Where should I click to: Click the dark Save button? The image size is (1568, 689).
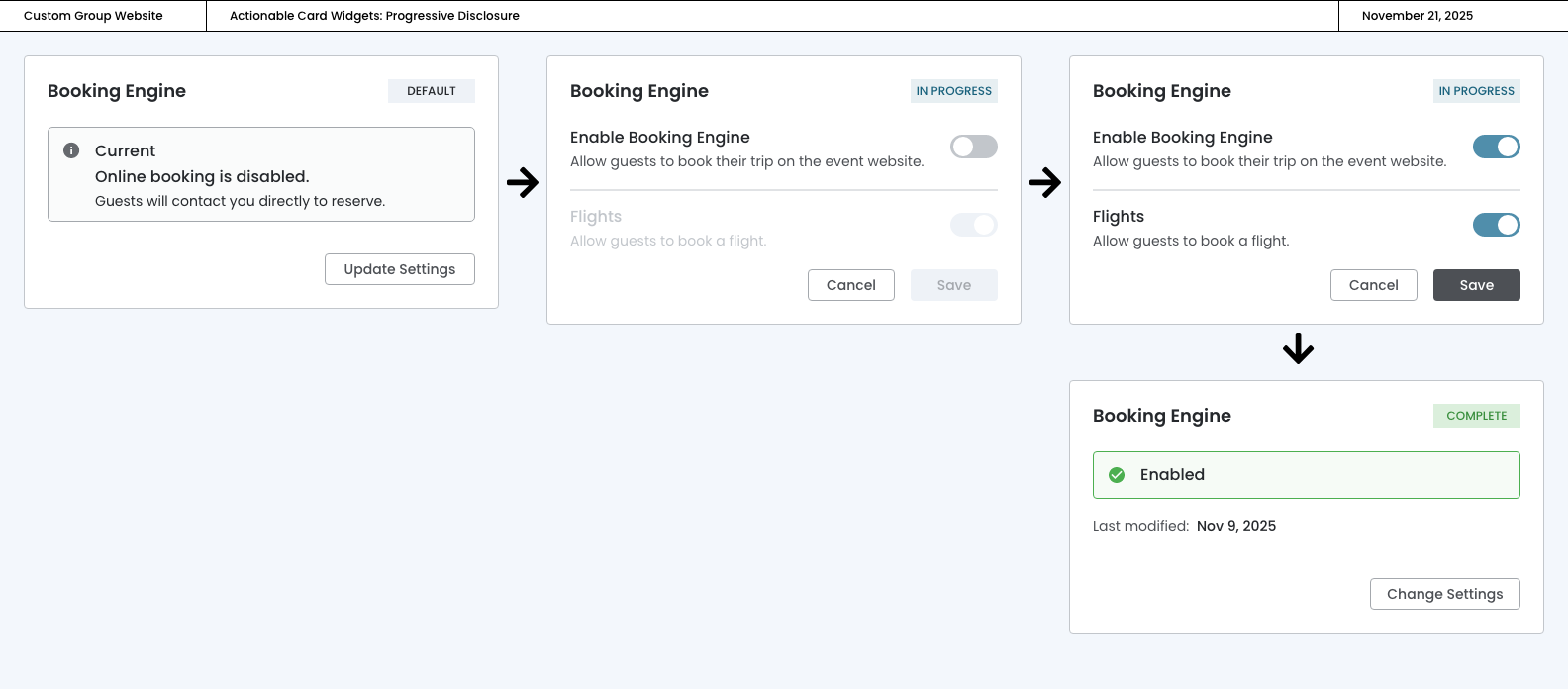click(1476, 285)
